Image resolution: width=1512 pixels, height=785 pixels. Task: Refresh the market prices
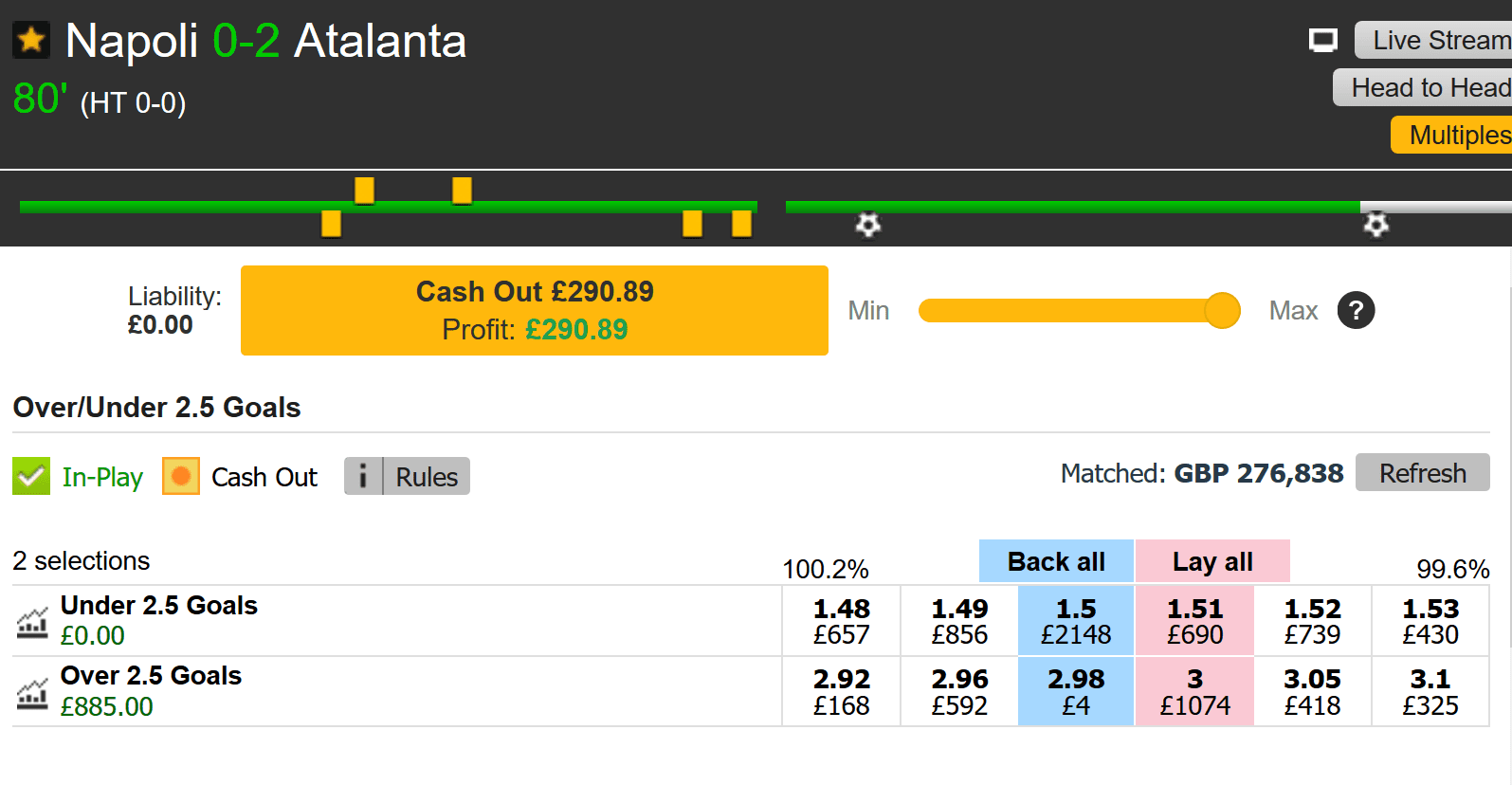click(1423, 472)
